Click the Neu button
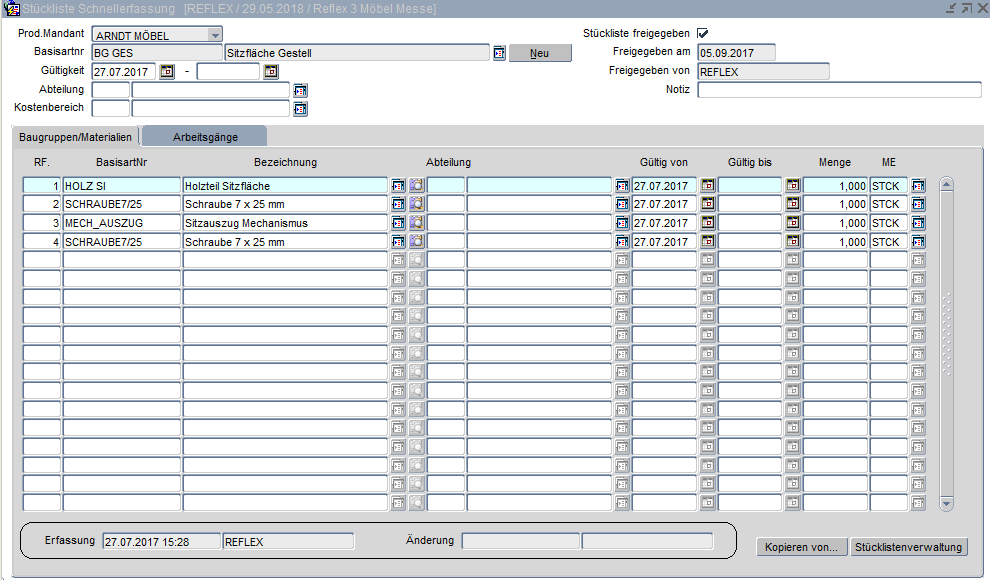Screen dimensions: 990x580 [540, 53]
